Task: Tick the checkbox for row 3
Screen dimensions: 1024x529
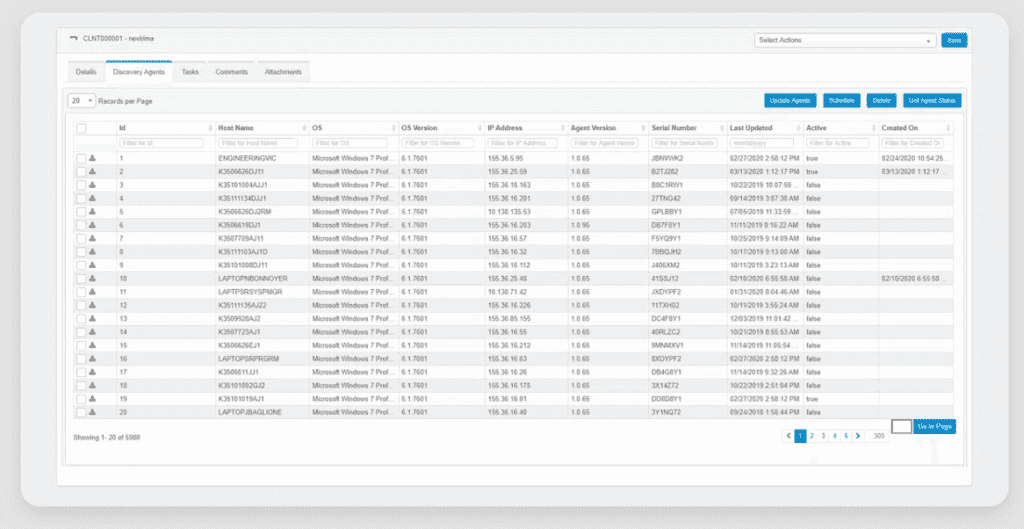Action: pos(80,185)
